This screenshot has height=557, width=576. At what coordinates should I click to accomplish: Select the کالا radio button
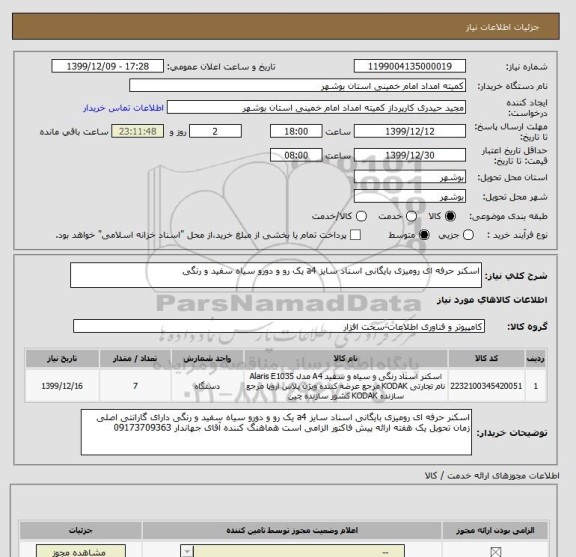450,216
